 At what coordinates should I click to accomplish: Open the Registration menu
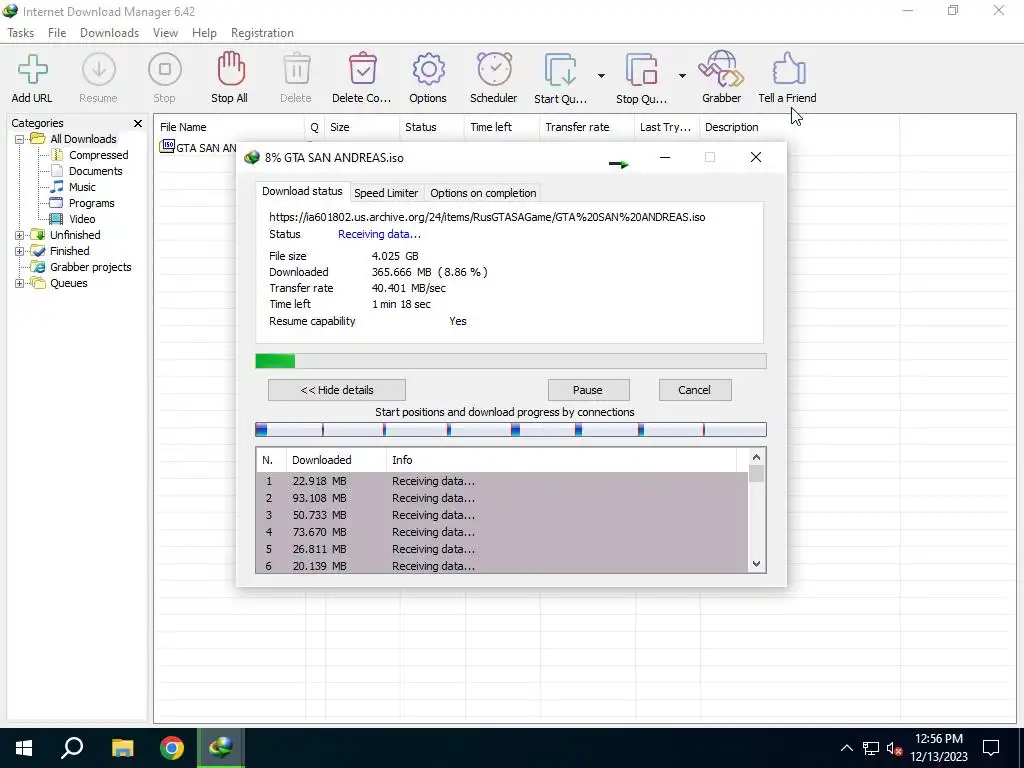(x=263, y=33)
